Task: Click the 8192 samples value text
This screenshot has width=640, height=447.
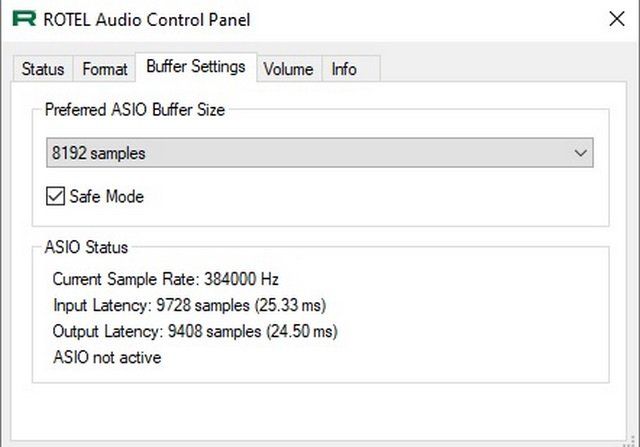Action: point(98,153)
